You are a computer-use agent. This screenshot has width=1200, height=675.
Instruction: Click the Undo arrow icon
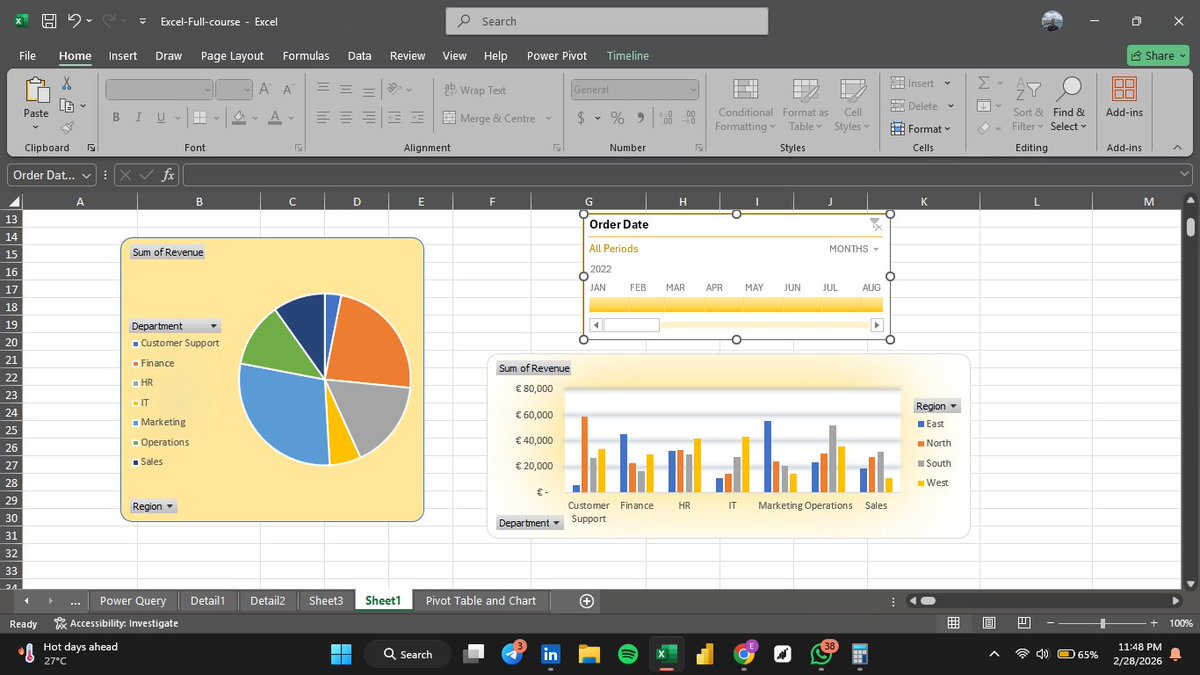tap(75, 21)
